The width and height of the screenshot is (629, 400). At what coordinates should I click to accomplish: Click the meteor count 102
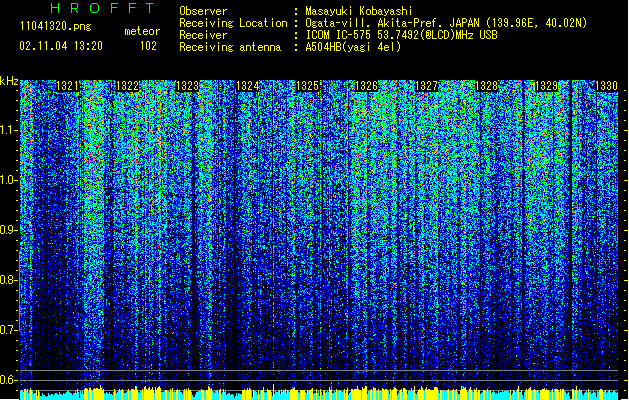[x=148, y=46]
